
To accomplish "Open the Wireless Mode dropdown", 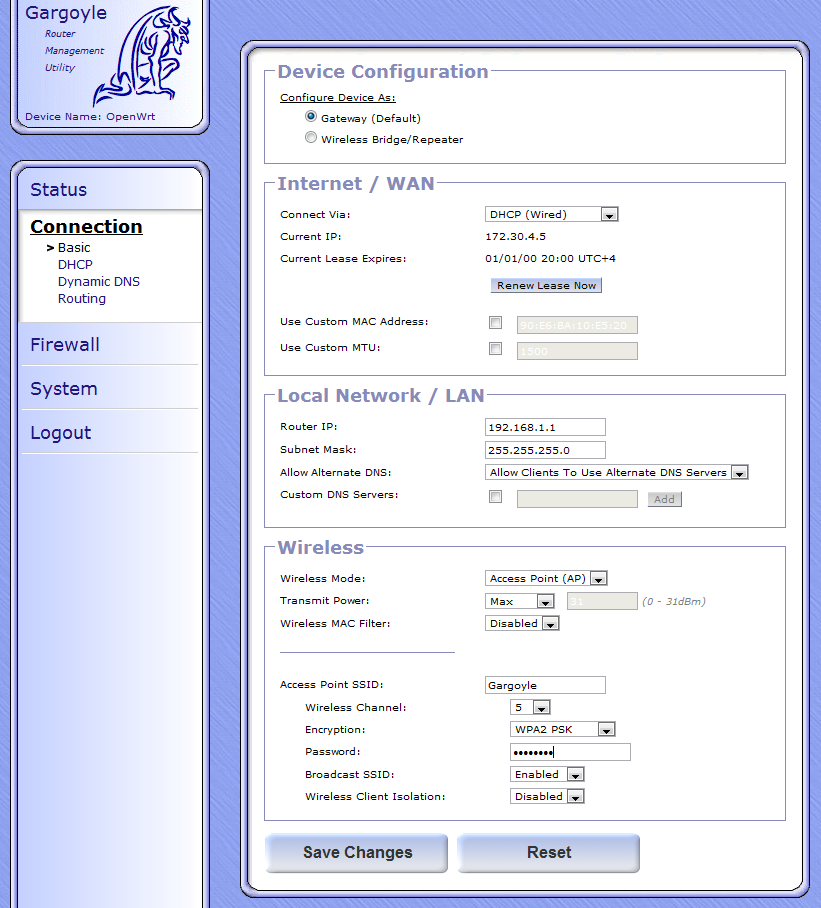I will point(546,578).
